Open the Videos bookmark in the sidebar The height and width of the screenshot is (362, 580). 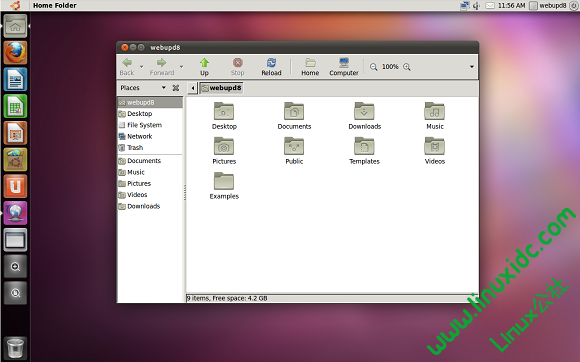coord(150,195)
